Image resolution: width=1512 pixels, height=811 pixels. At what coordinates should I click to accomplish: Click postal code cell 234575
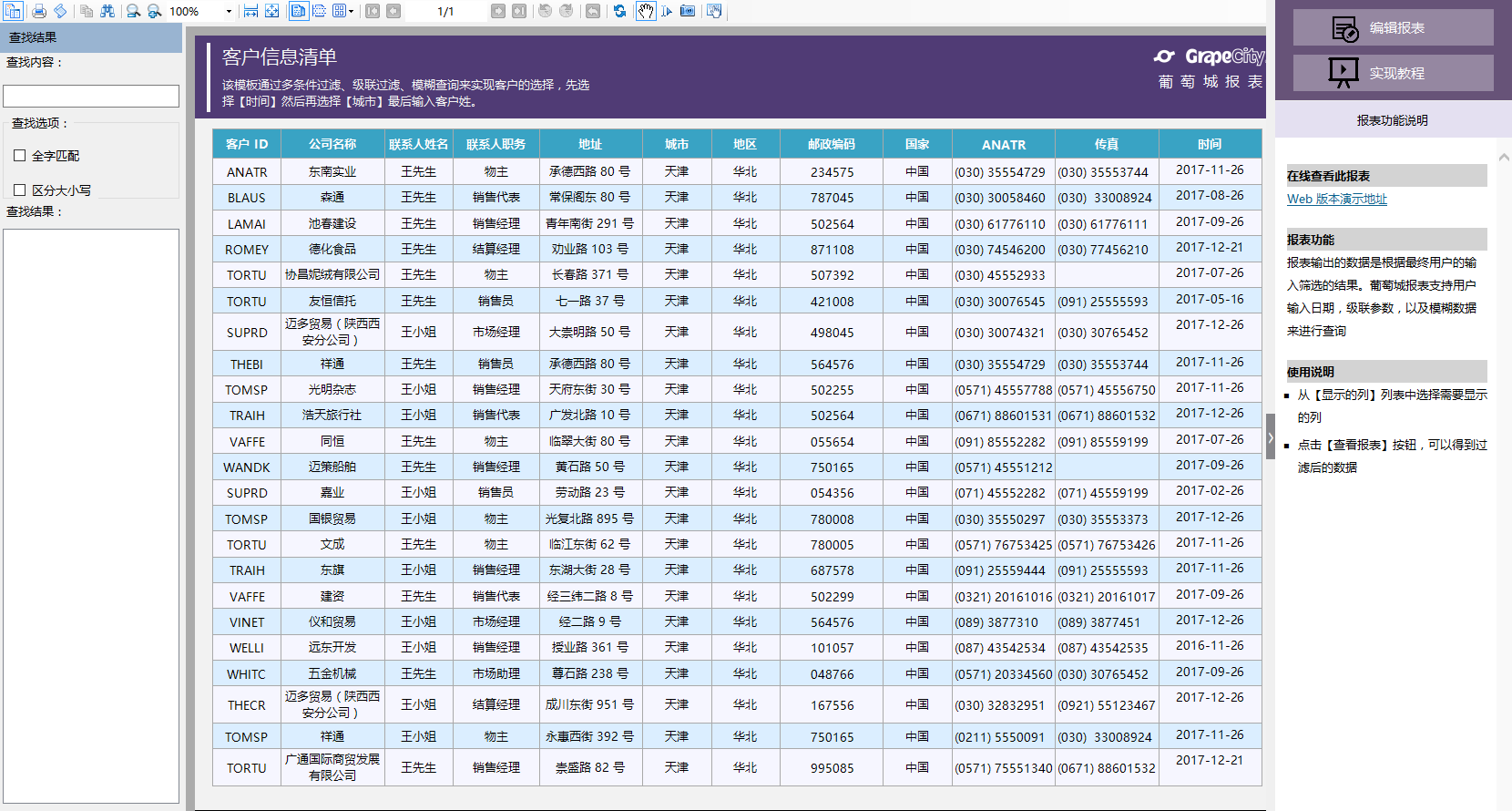click(x=832, y=171)
